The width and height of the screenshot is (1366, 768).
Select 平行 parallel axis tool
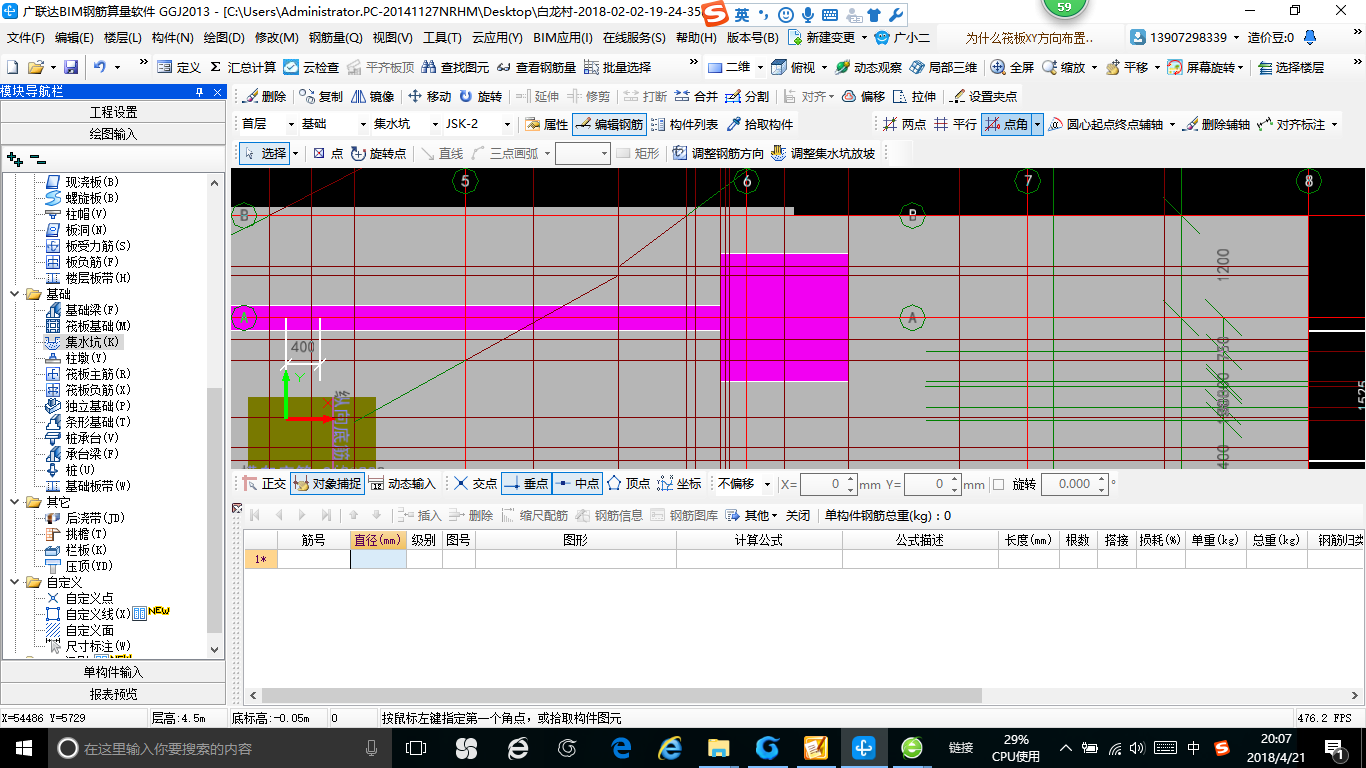pyautogui.click(x=955, y=125)
